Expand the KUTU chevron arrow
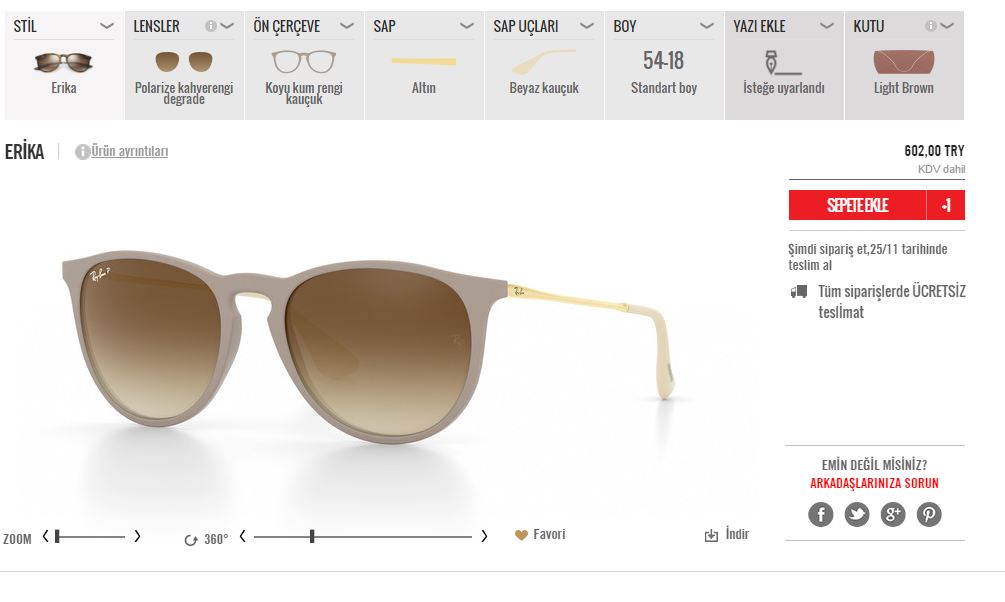Viewport: 1005px width, 602px height. [x=947, y=26]
